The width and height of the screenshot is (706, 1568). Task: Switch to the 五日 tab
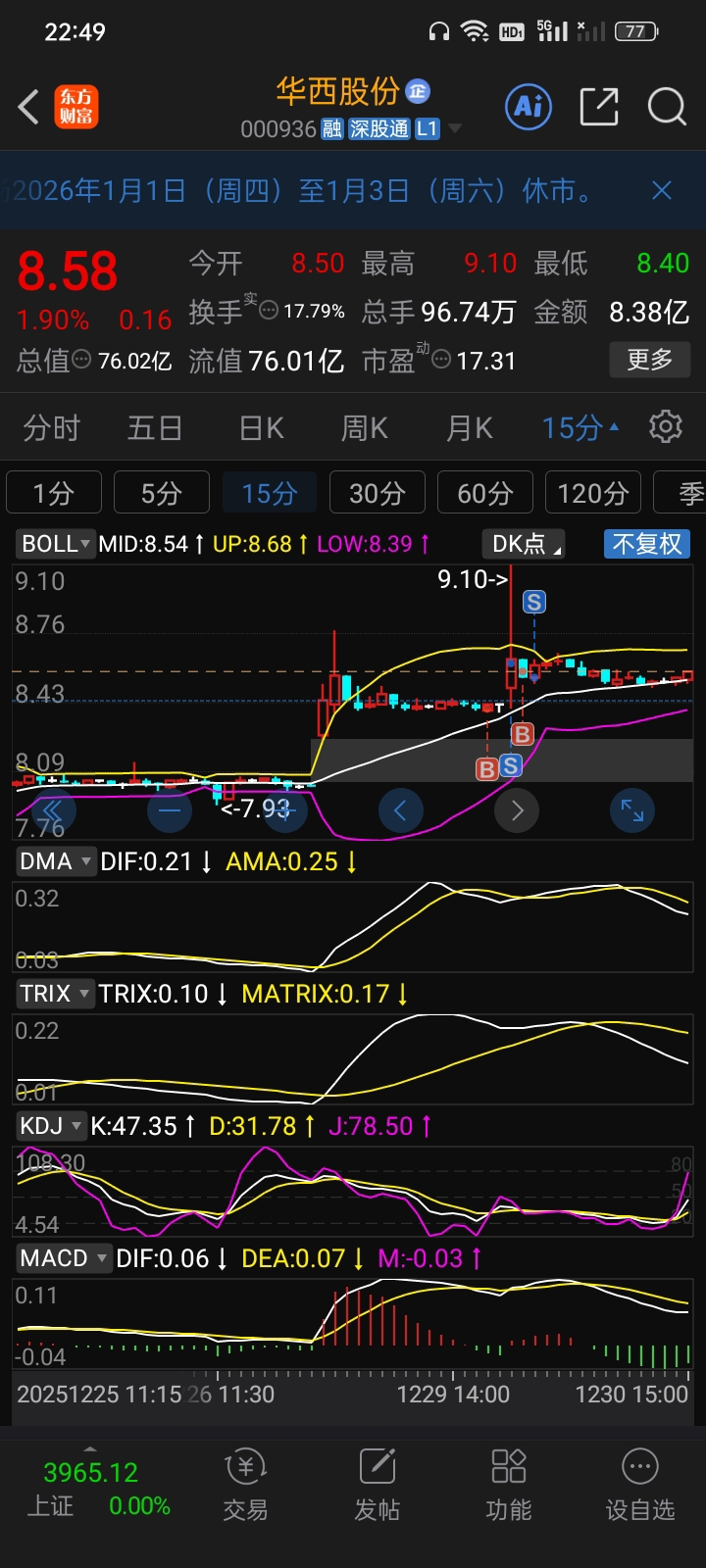click(155, 428)
